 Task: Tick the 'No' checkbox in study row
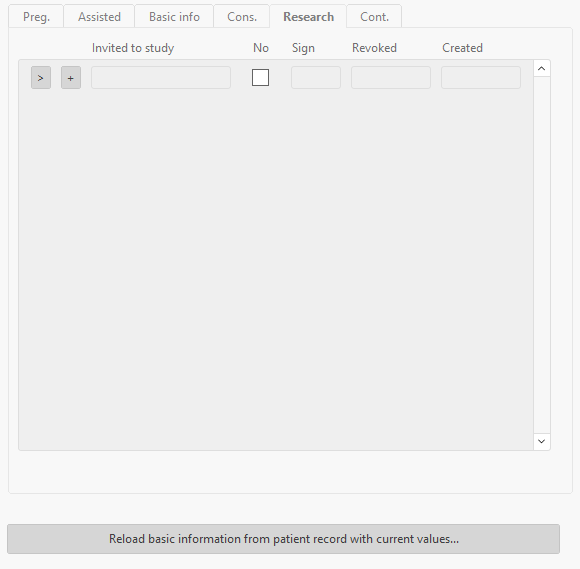[x=260, y=78]
